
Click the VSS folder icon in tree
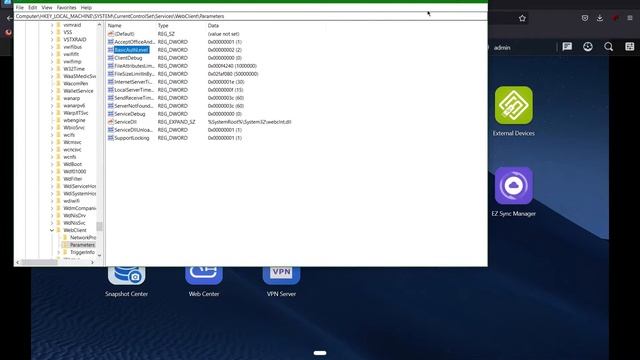[59, 32]
